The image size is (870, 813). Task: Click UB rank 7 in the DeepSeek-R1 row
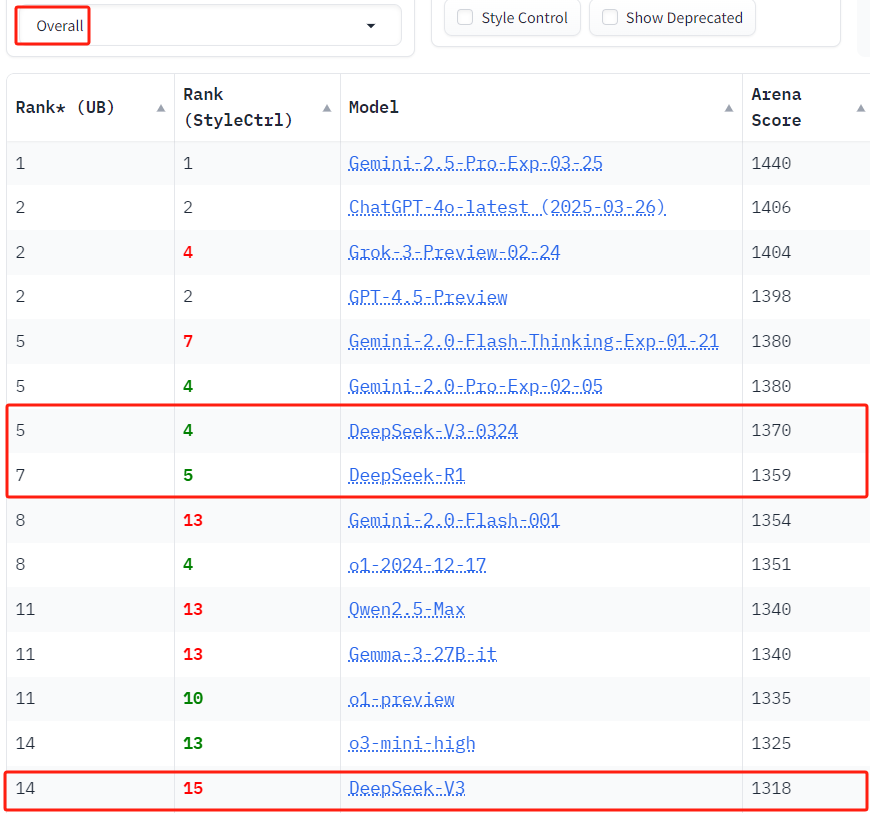click(21, 476)
